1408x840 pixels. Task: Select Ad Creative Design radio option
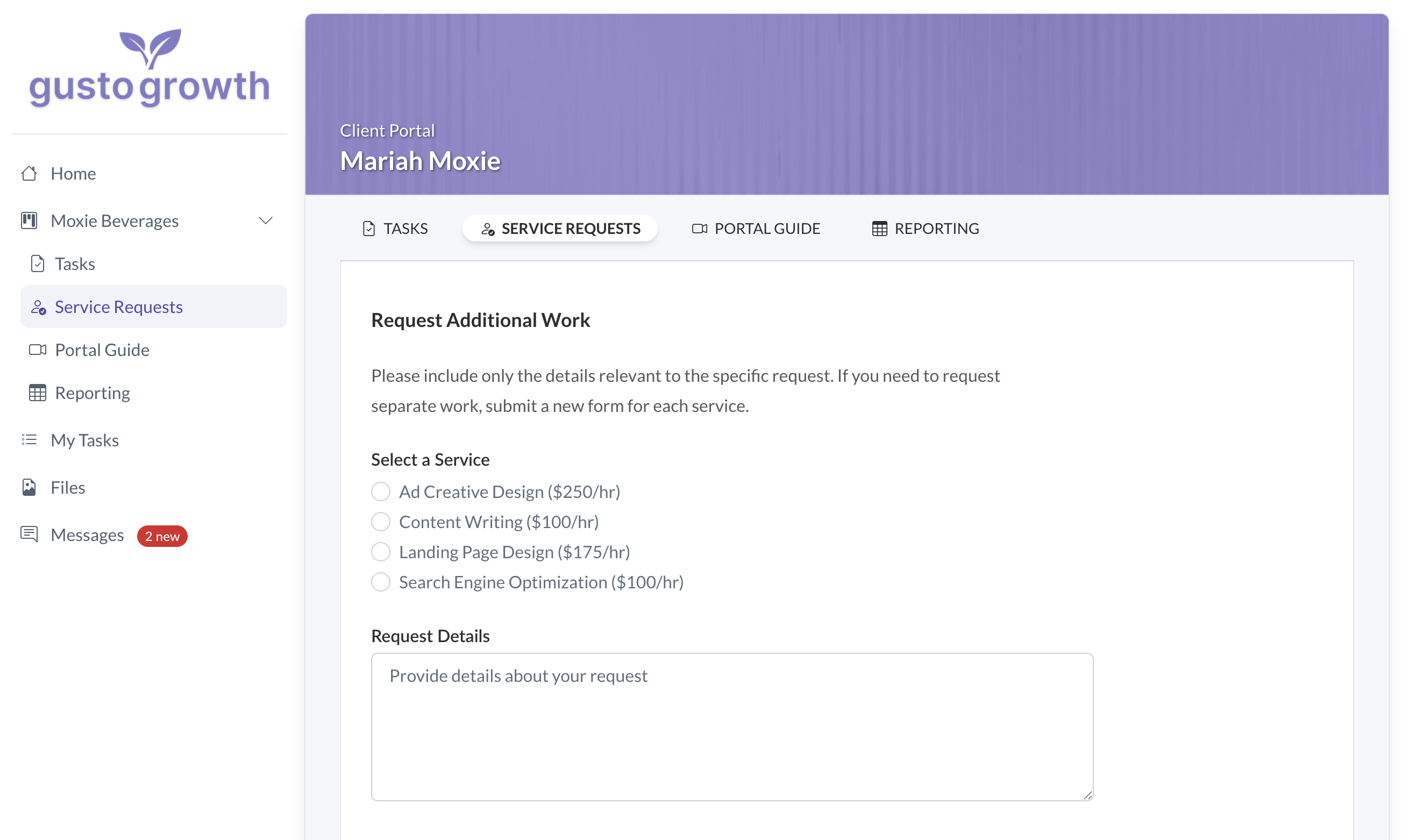tap(380, 492)
